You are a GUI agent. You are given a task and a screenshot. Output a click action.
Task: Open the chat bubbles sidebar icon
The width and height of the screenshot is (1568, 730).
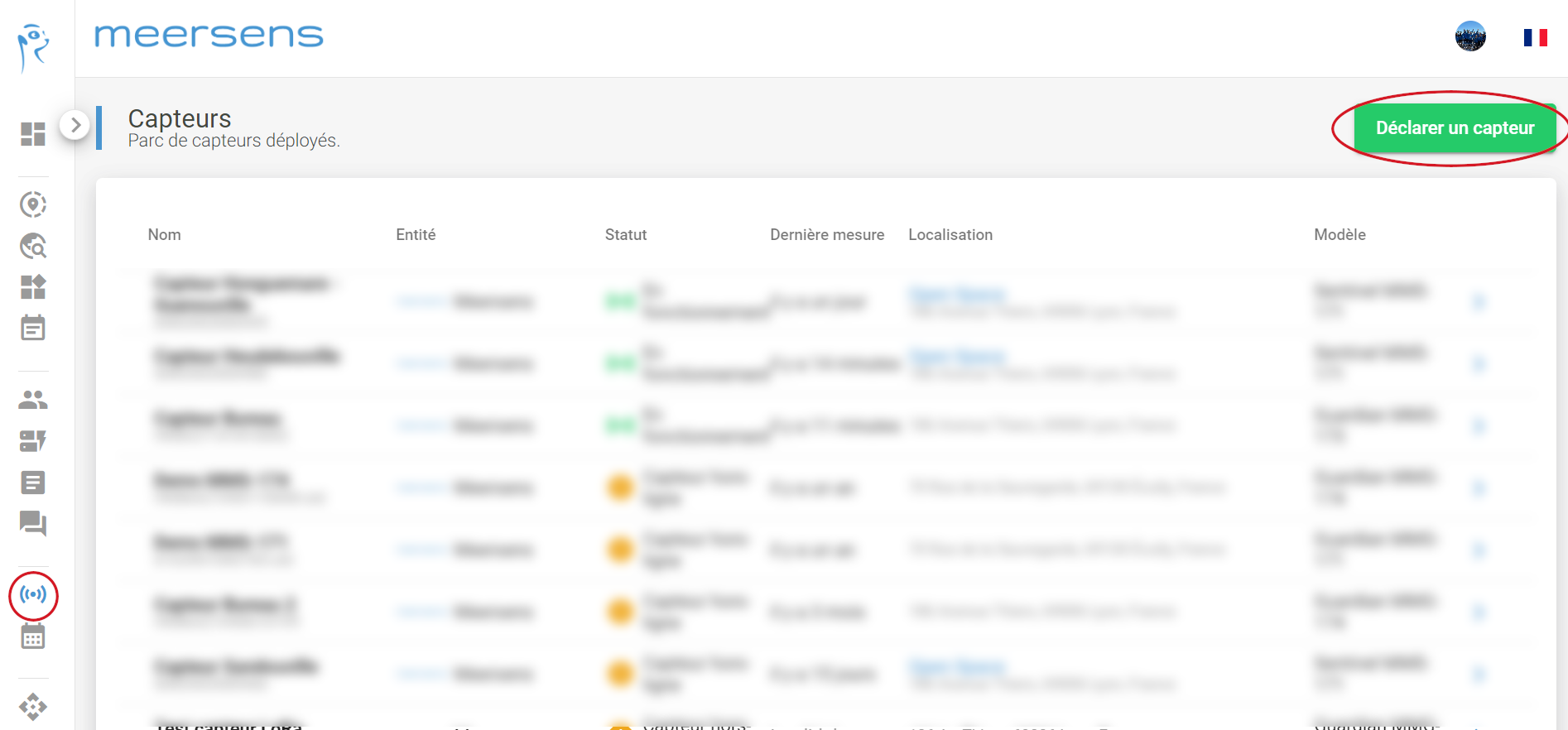[x=33, y=524]
